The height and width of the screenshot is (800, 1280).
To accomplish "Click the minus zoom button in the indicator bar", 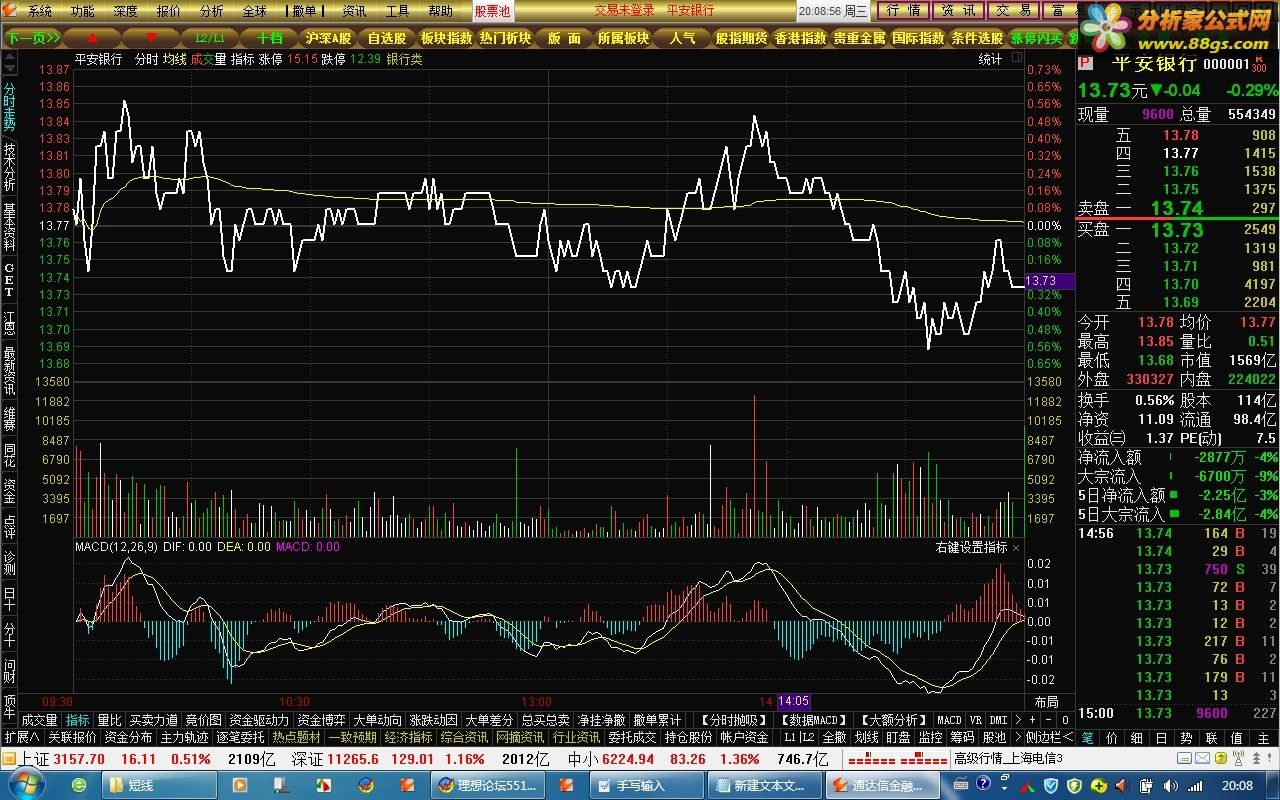I will coord(1049,720).
